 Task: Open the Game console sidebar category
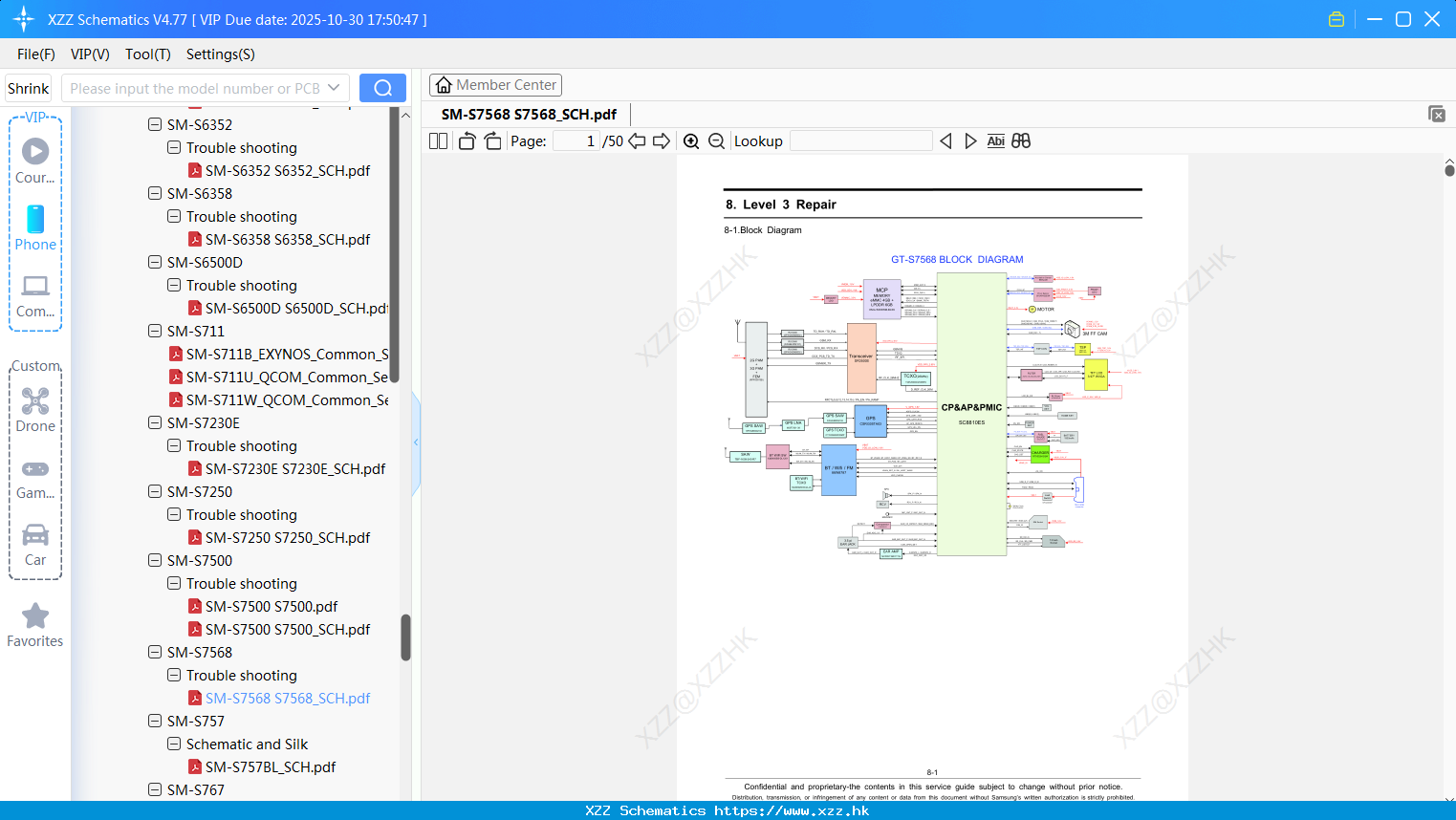(x=35, y=478)
